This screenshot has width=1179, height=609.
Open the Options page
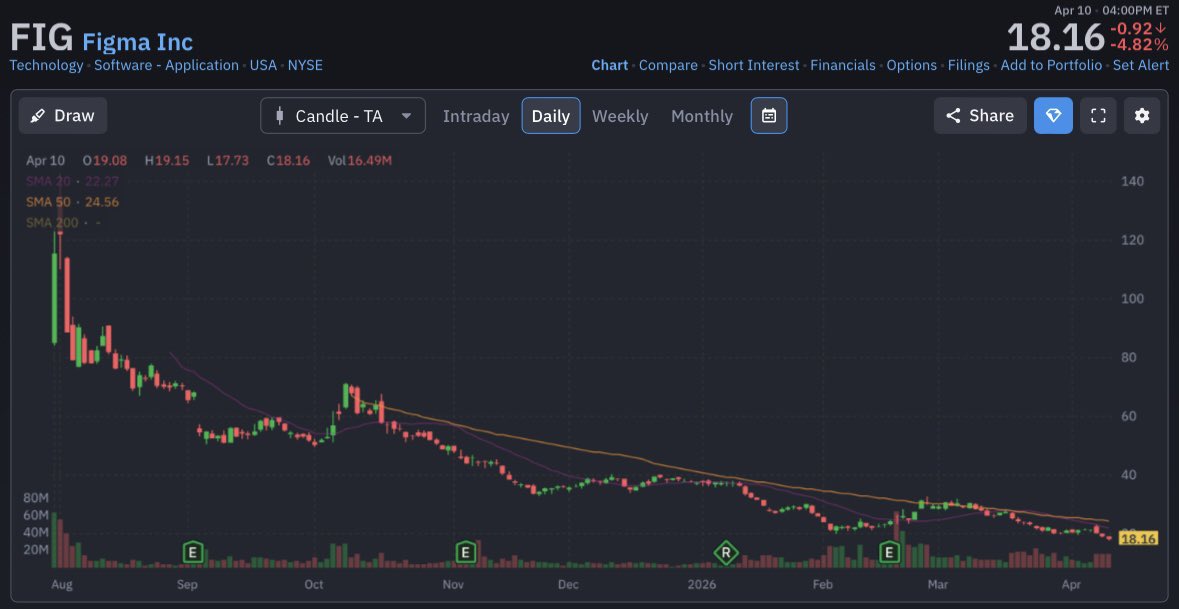[x=912, y=65]
